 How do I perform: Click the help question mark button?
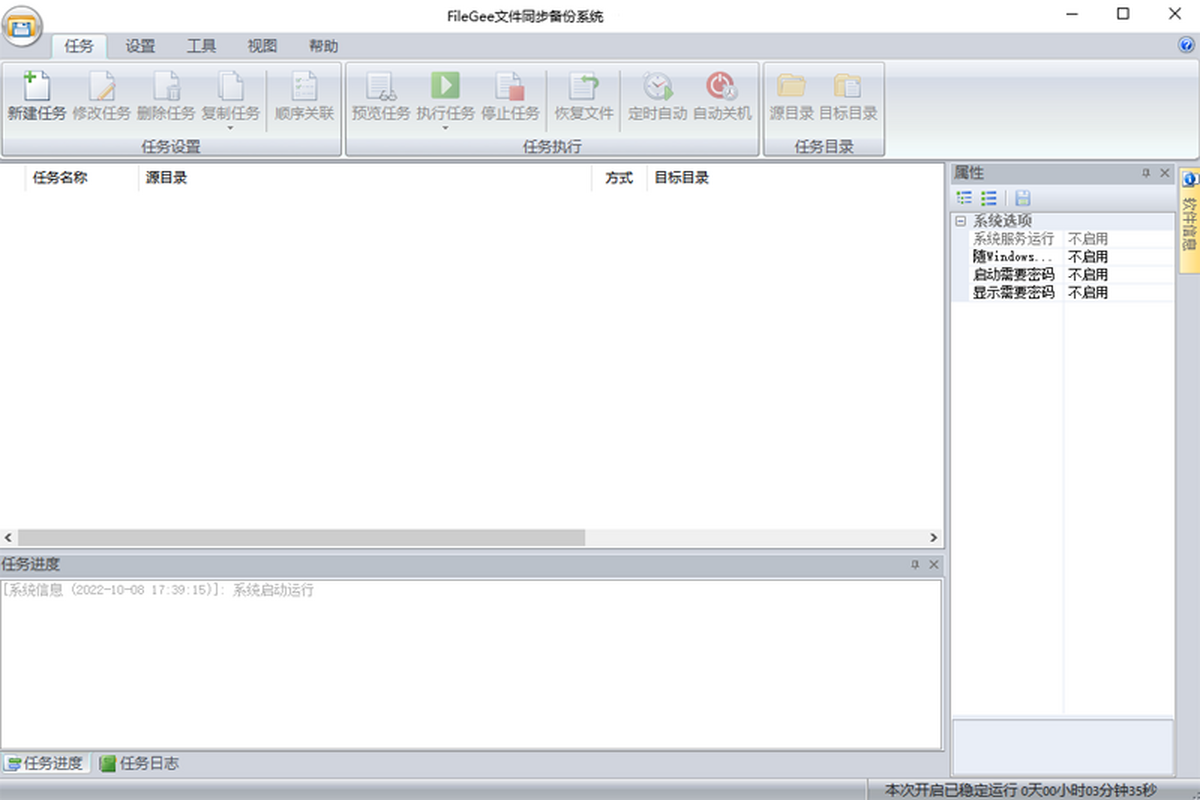click(1186, 45)
